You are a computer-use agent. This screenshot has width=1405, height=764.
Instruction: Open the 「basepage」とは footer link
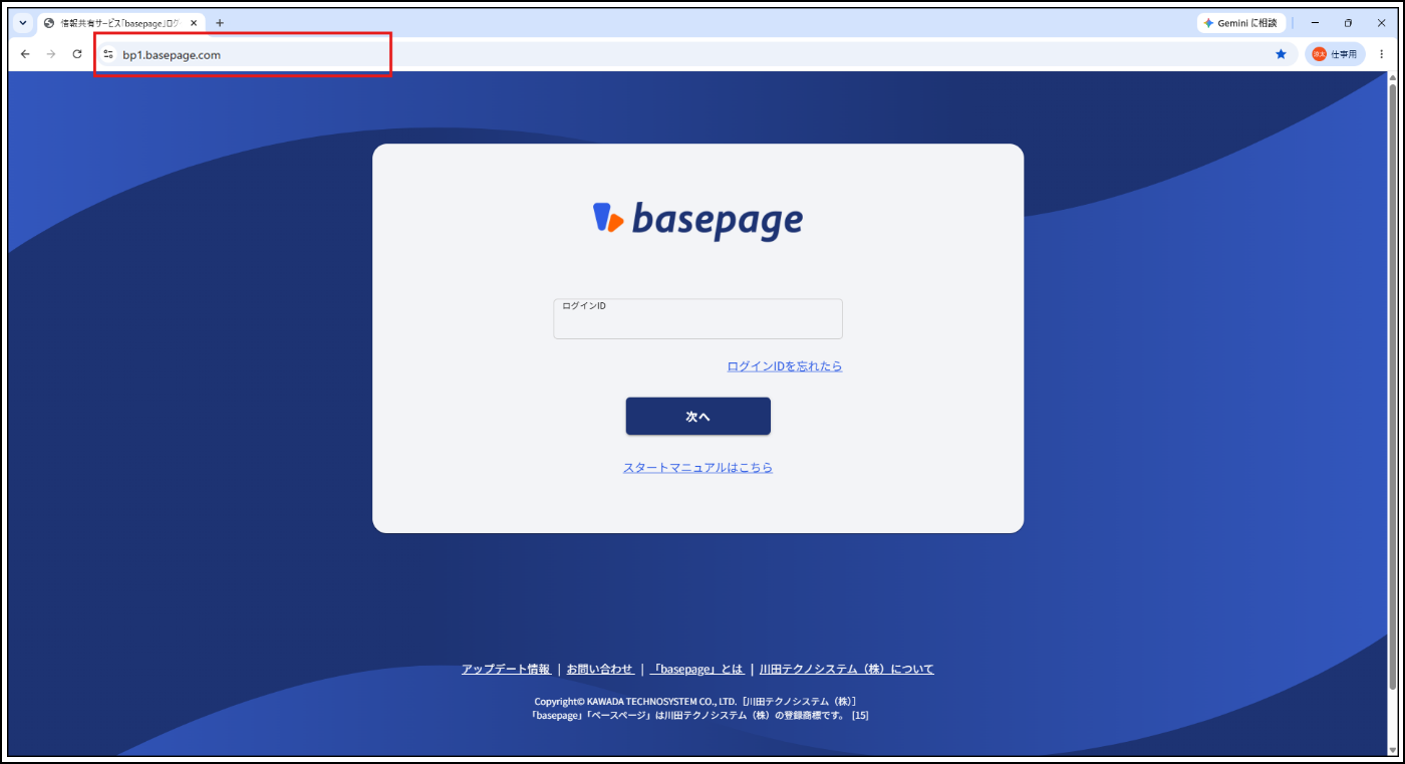pyautogui.click(x=697, y=669)
